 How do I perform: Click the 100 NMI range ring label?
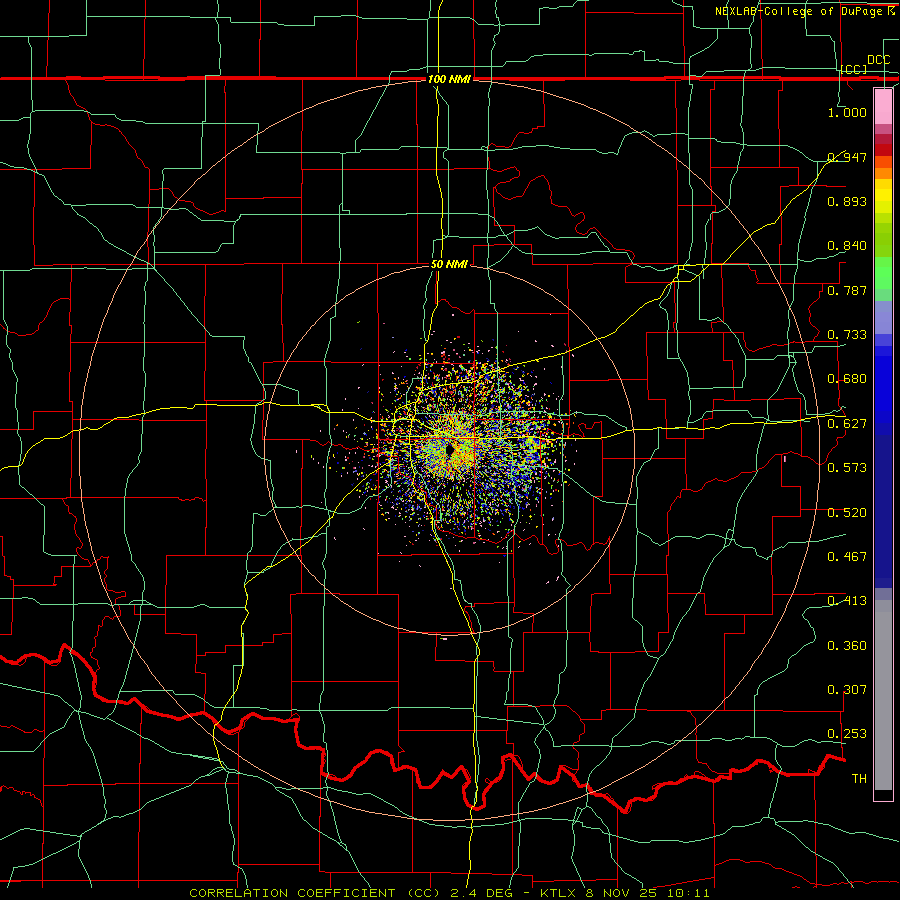(x=449, y=79)
